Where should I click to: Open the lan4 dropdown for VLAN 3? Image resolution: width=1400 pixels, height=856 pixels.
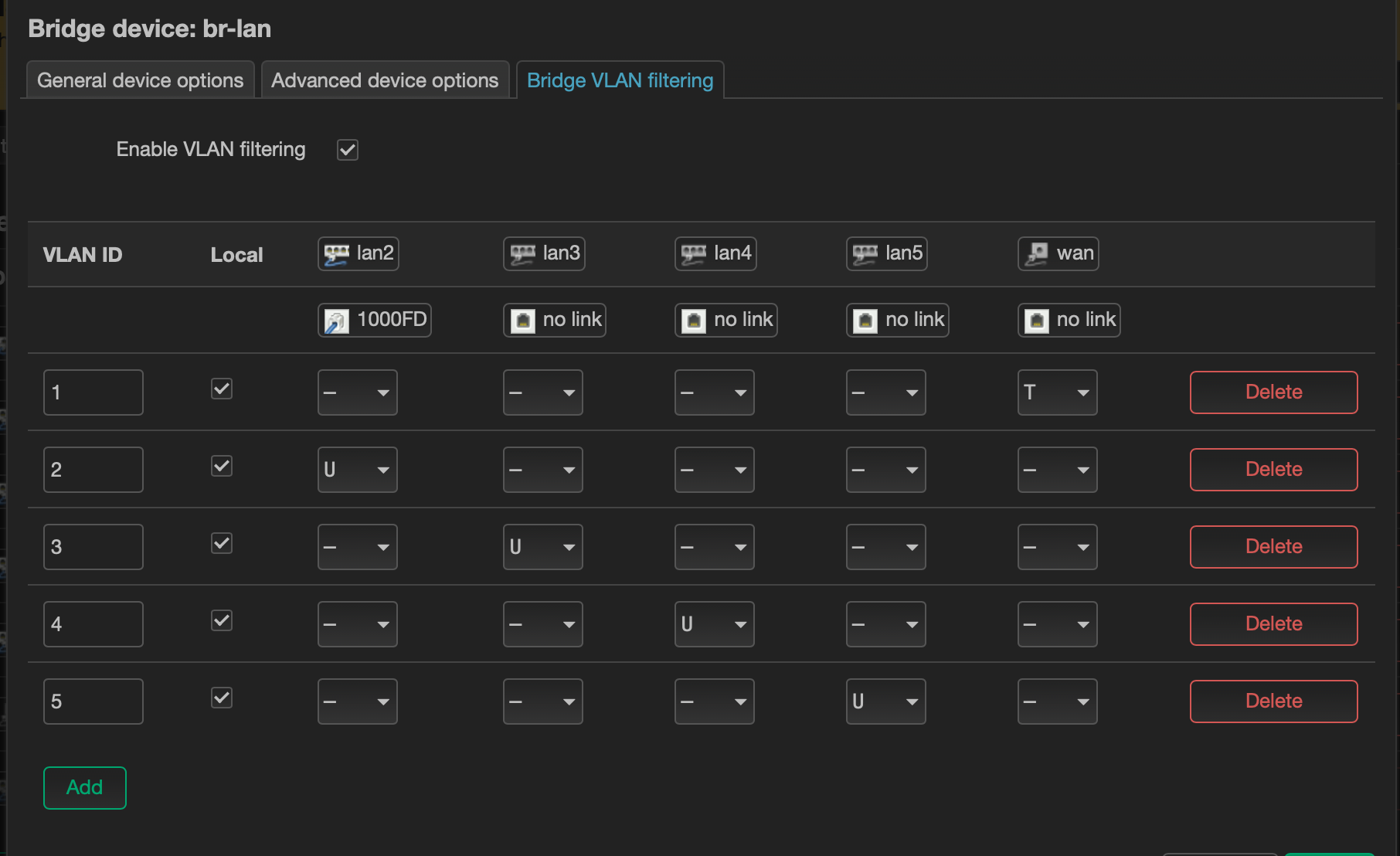714,547
